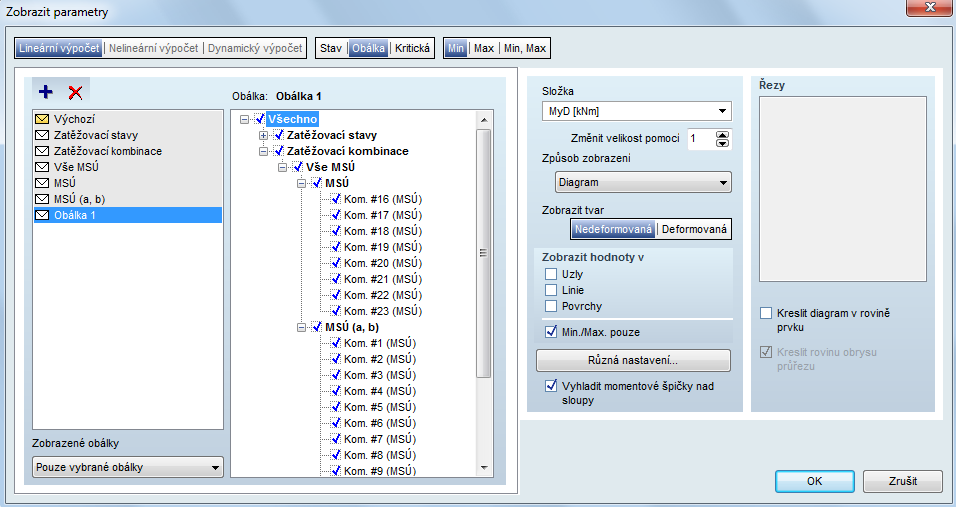Toggle the Kom. #1 (MSÚ) checkbox
This screenshot has height=507, width=956.
point(335,343)
